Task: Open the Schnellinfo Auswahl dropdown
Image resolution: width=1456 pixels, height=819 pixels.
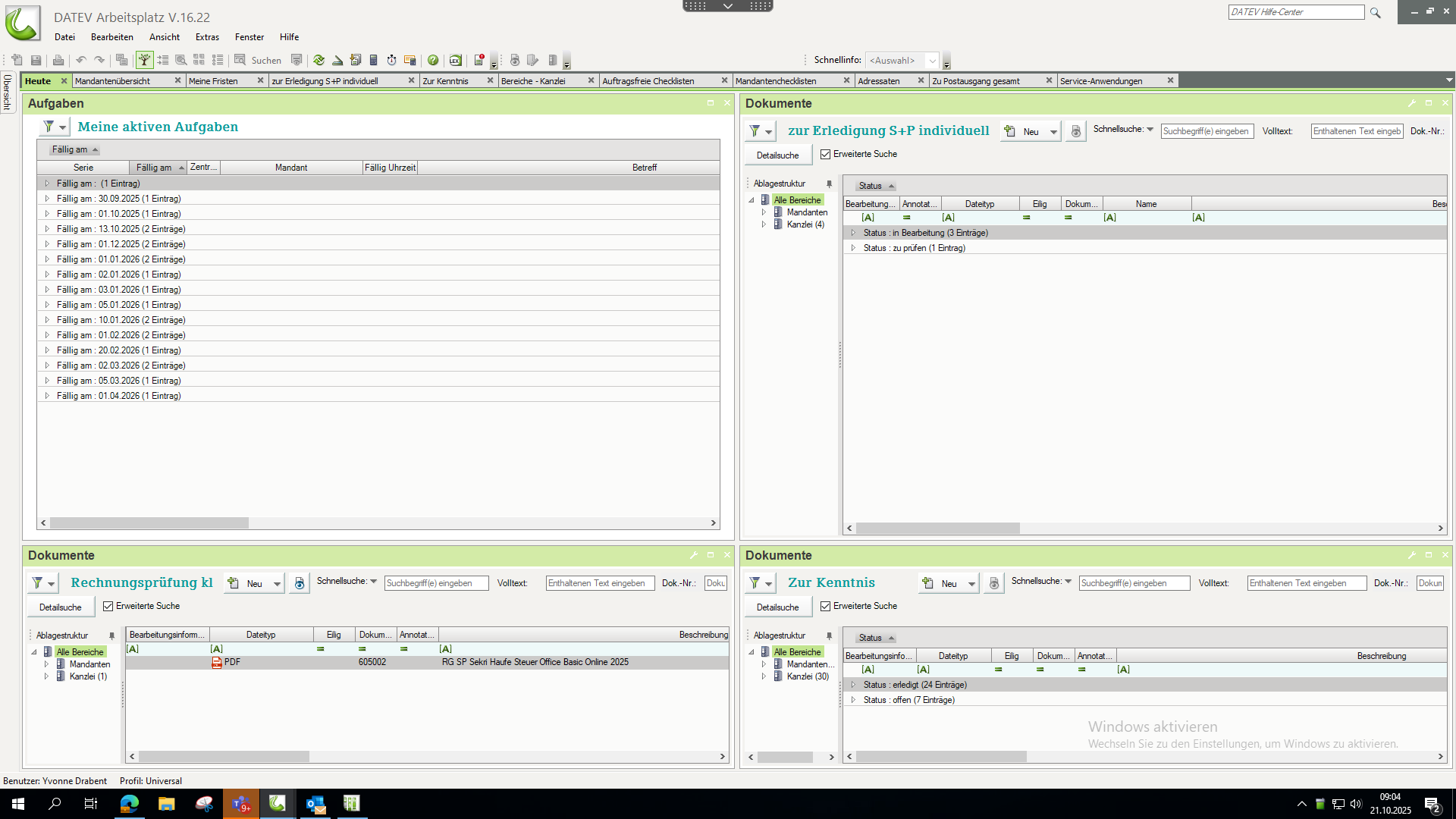Action: coord(932,60)
